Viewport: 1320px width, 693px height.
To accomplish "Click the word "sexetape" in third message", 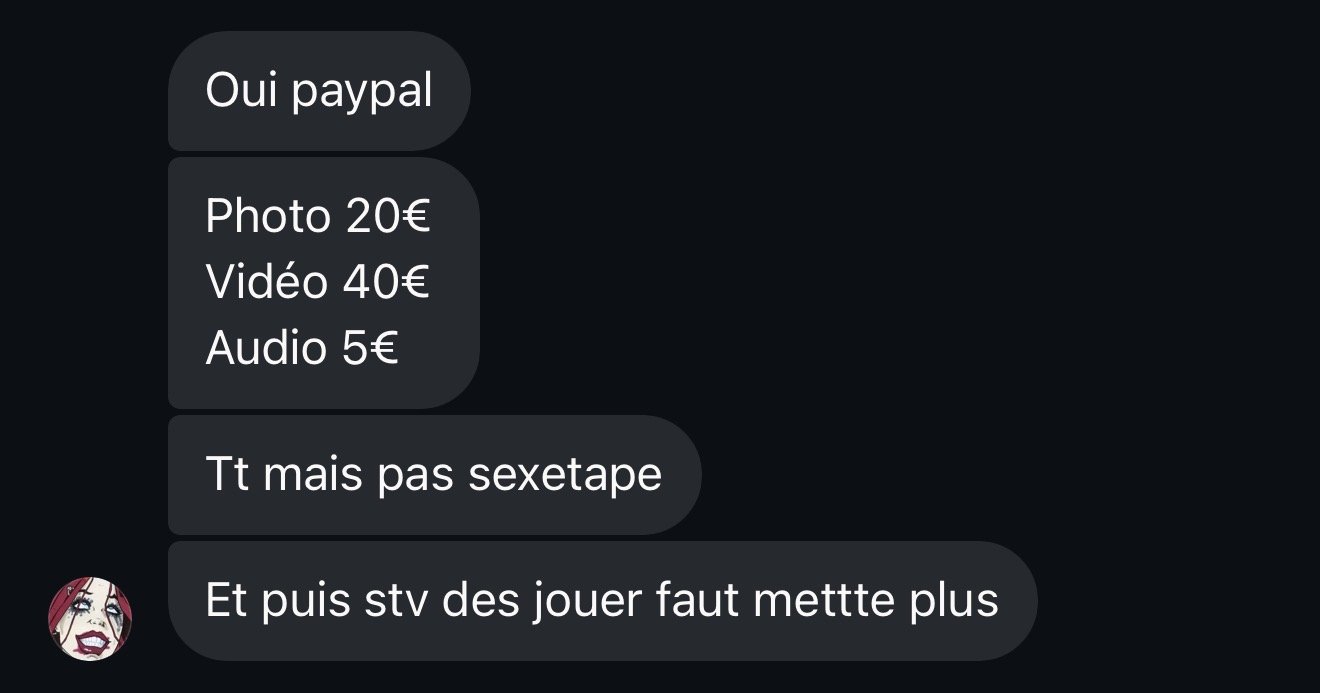I will coord(565,475).
